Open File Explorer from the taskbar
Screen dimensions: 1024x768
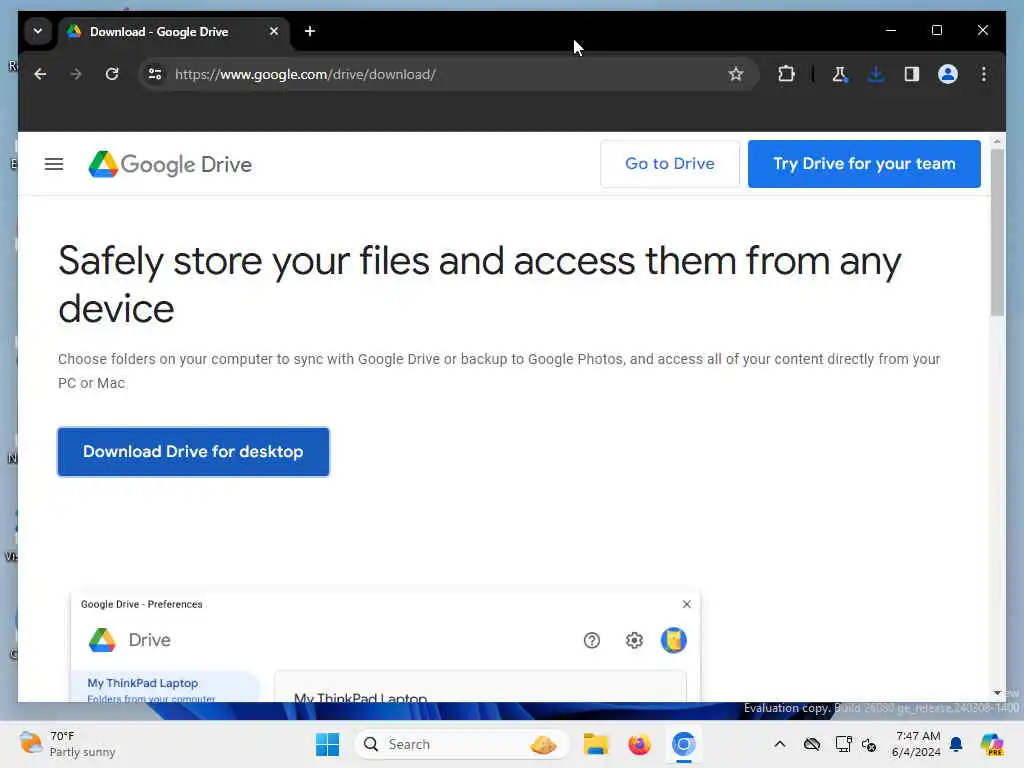click(596, 744)
